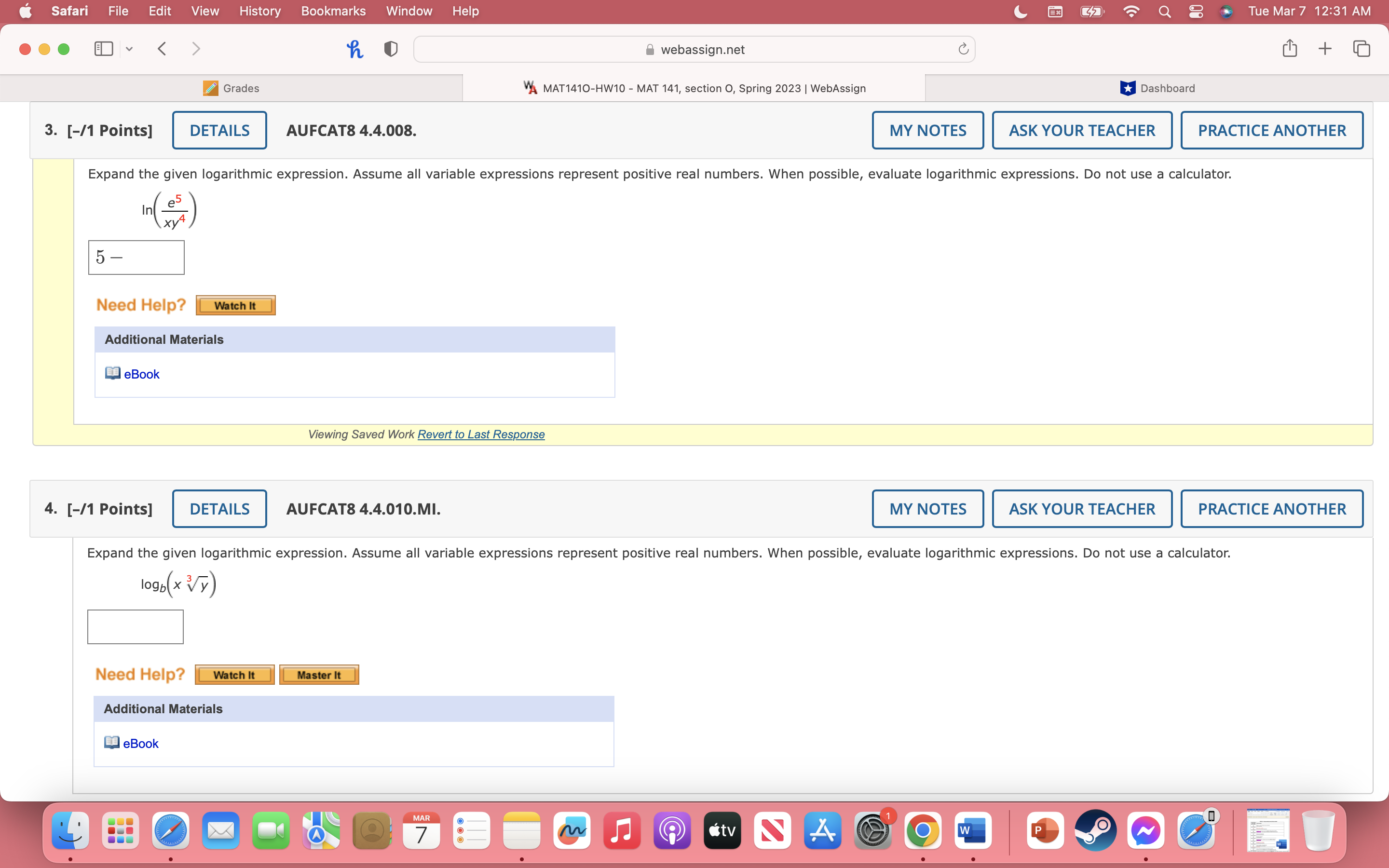Toggle the Safari sidebar
1389x868 pixels.
[x=103, y=49]
